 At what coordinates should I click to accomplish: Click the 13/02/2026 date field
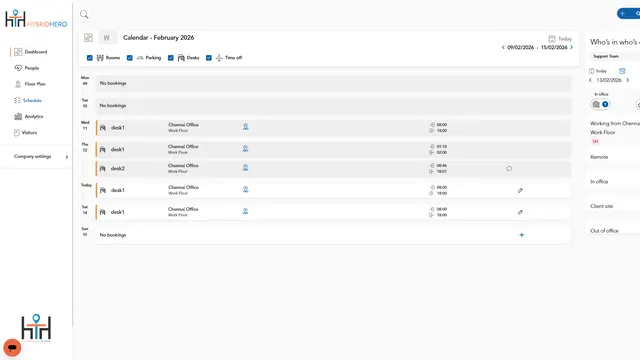(609, 80)
